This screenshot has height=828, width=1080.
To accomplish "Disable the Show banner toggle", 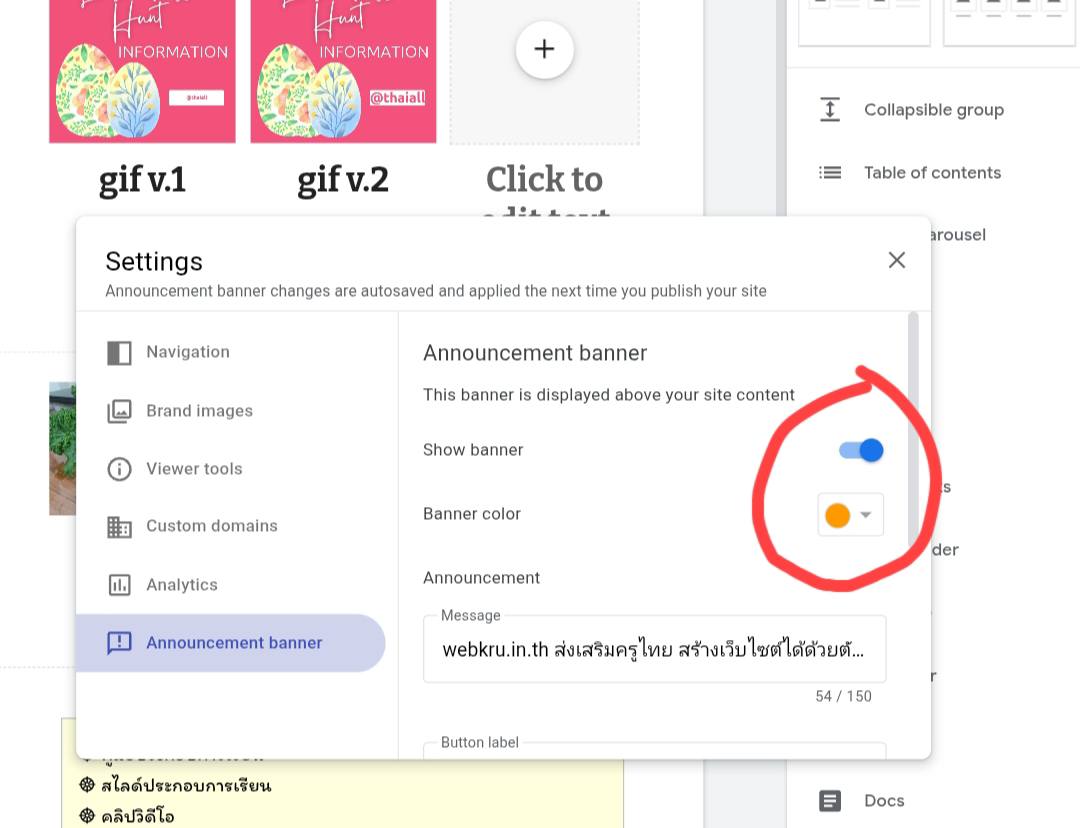I will pos(862,450).
